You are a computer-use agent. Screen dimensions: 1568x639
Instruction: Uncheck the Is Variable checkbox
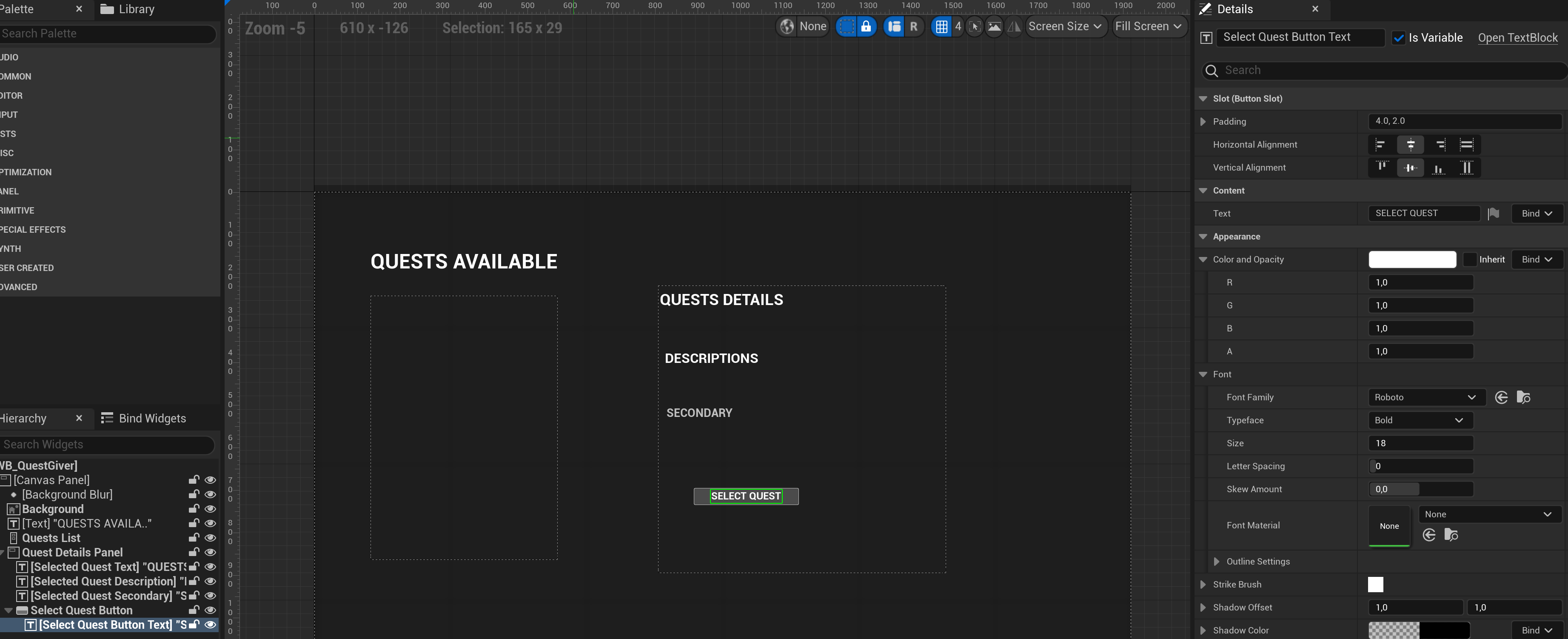coord(1398,38)
